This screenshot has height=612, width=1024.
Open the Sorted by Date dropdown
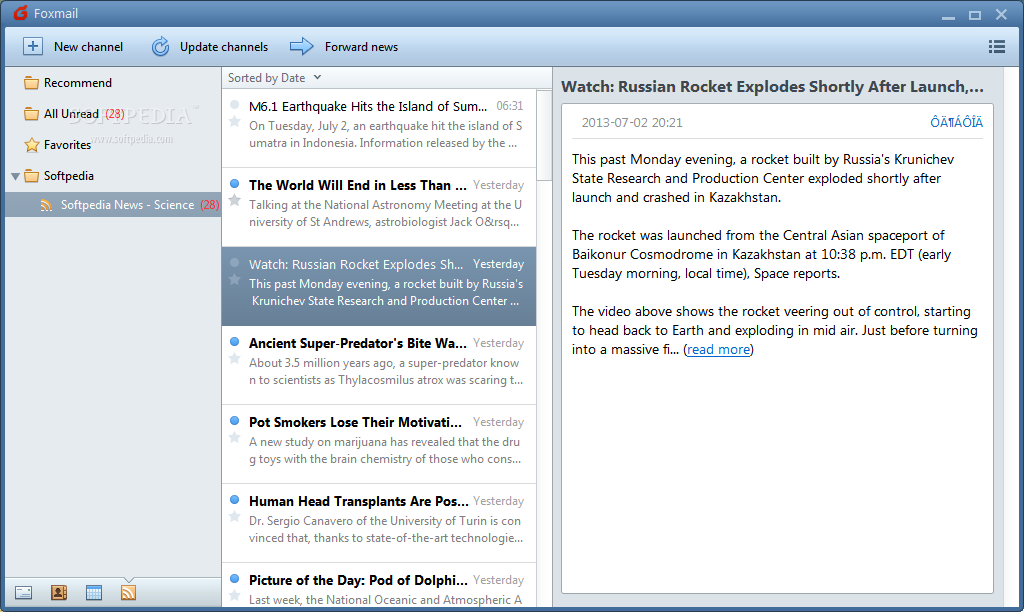pyautogui.click(x=274, y=78)
